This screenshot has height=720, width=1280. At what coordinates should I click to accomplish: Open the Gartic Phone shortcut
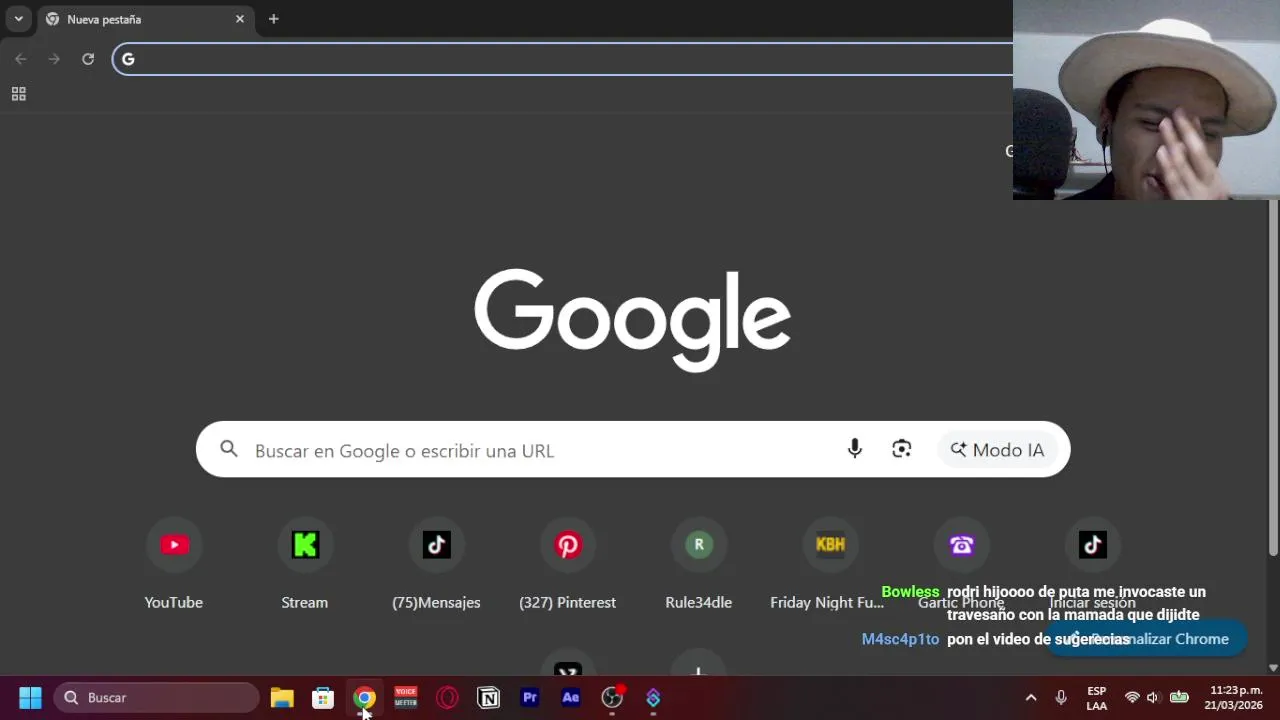click(961, 565)
